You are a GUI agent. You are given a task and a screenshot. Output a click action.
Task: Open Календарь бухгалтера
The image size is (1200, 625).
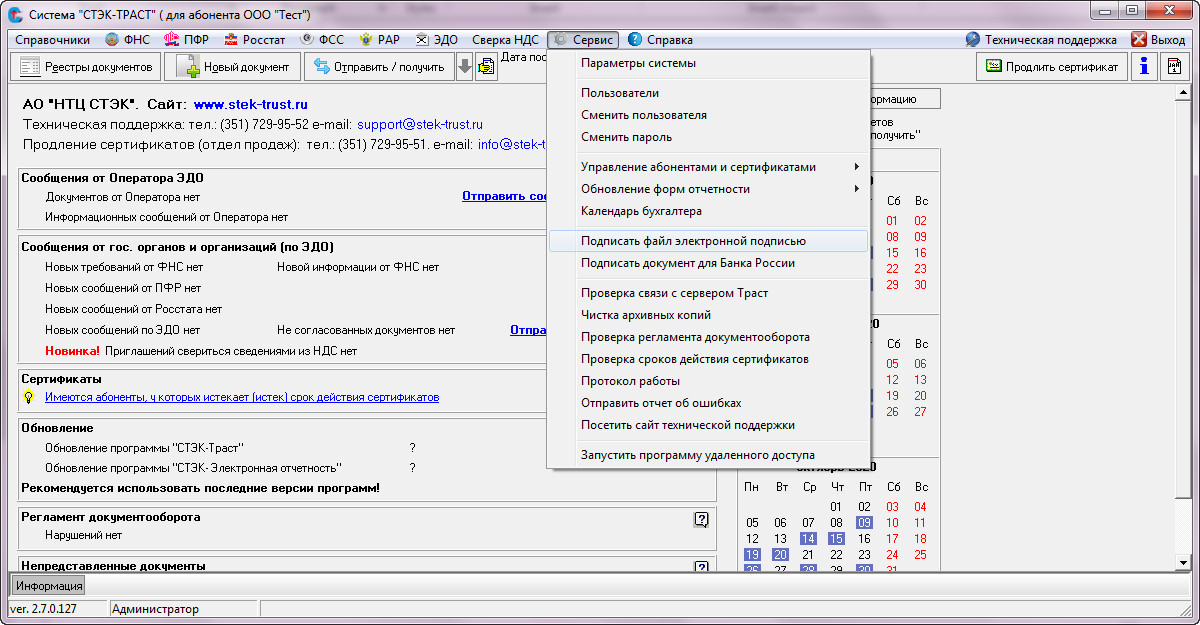pos(709,211)
